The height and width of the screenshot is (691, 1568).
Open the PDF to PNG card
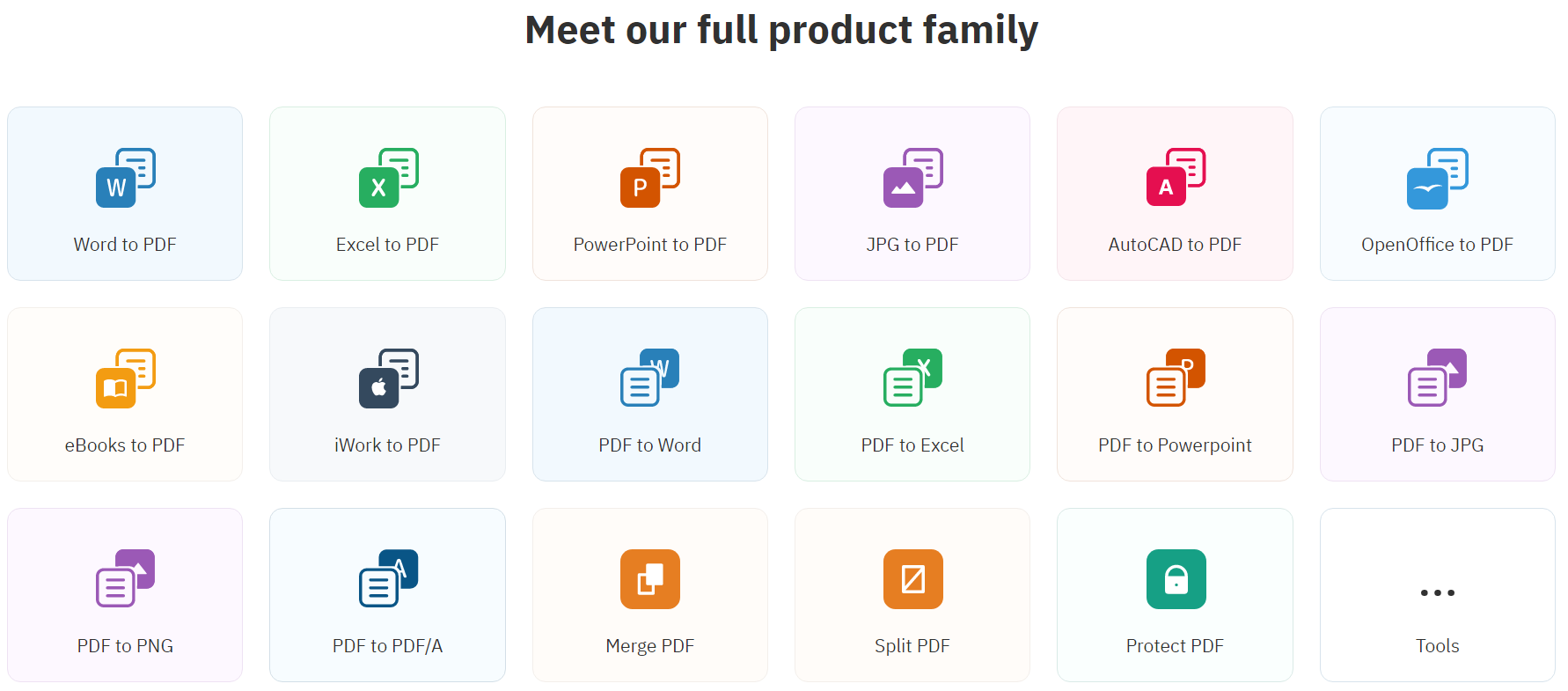pyautogui.click(x=125, y=595)
